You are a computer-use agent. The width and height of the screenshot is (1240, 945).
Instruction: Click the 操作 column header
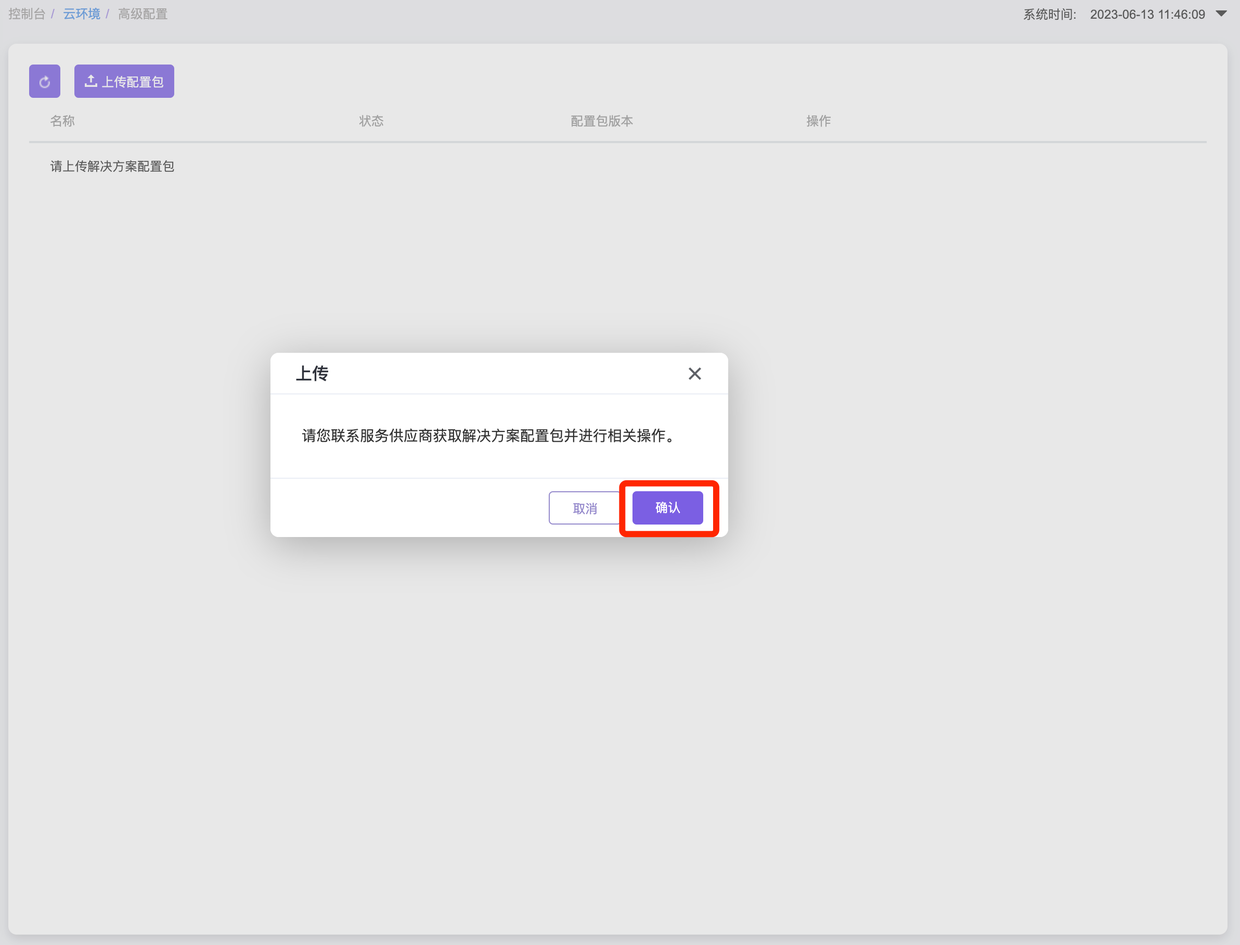click(x=818, y=121)
